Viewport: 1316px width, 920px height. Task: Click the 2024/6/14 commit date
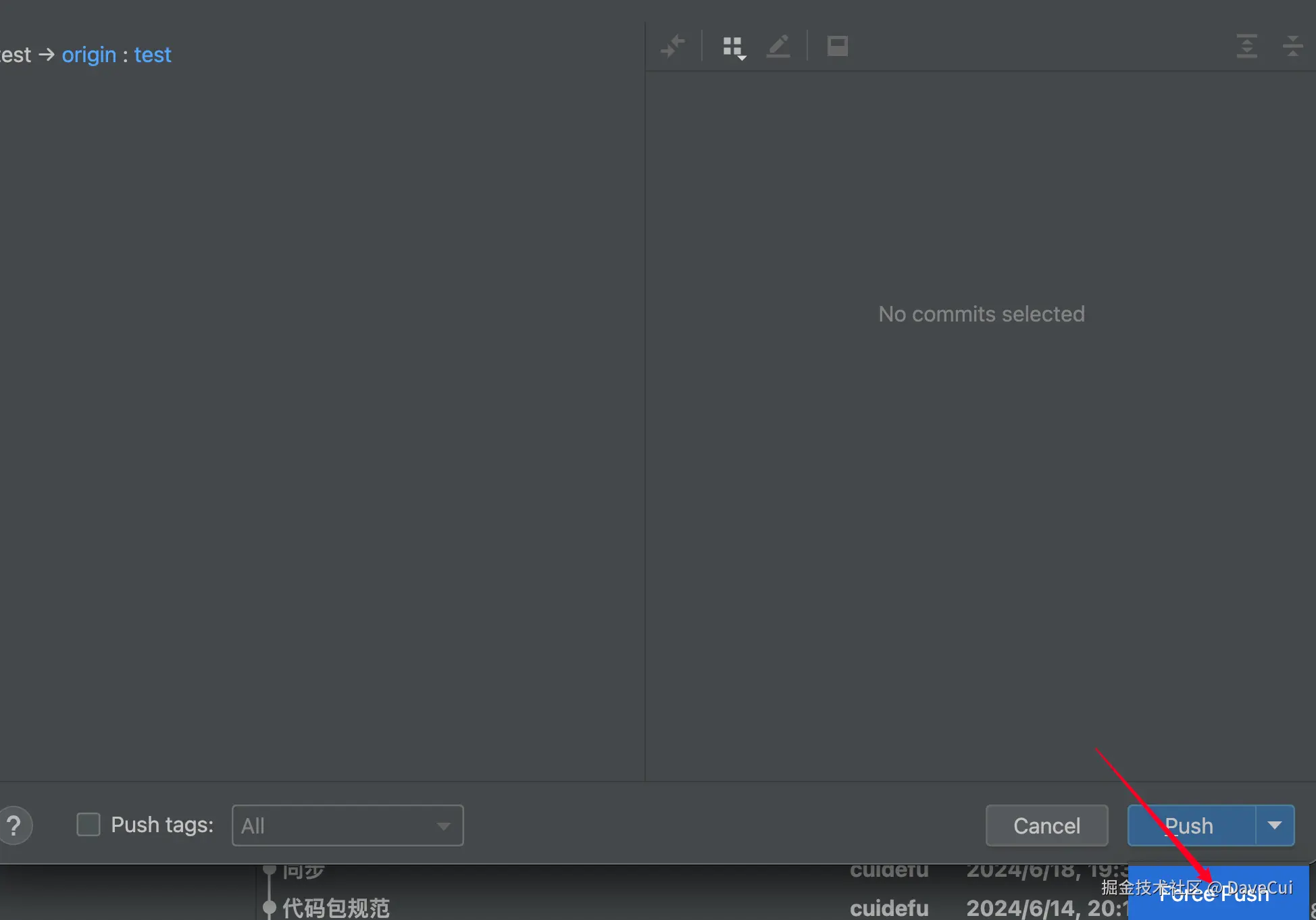click(x=1046, y=908)
